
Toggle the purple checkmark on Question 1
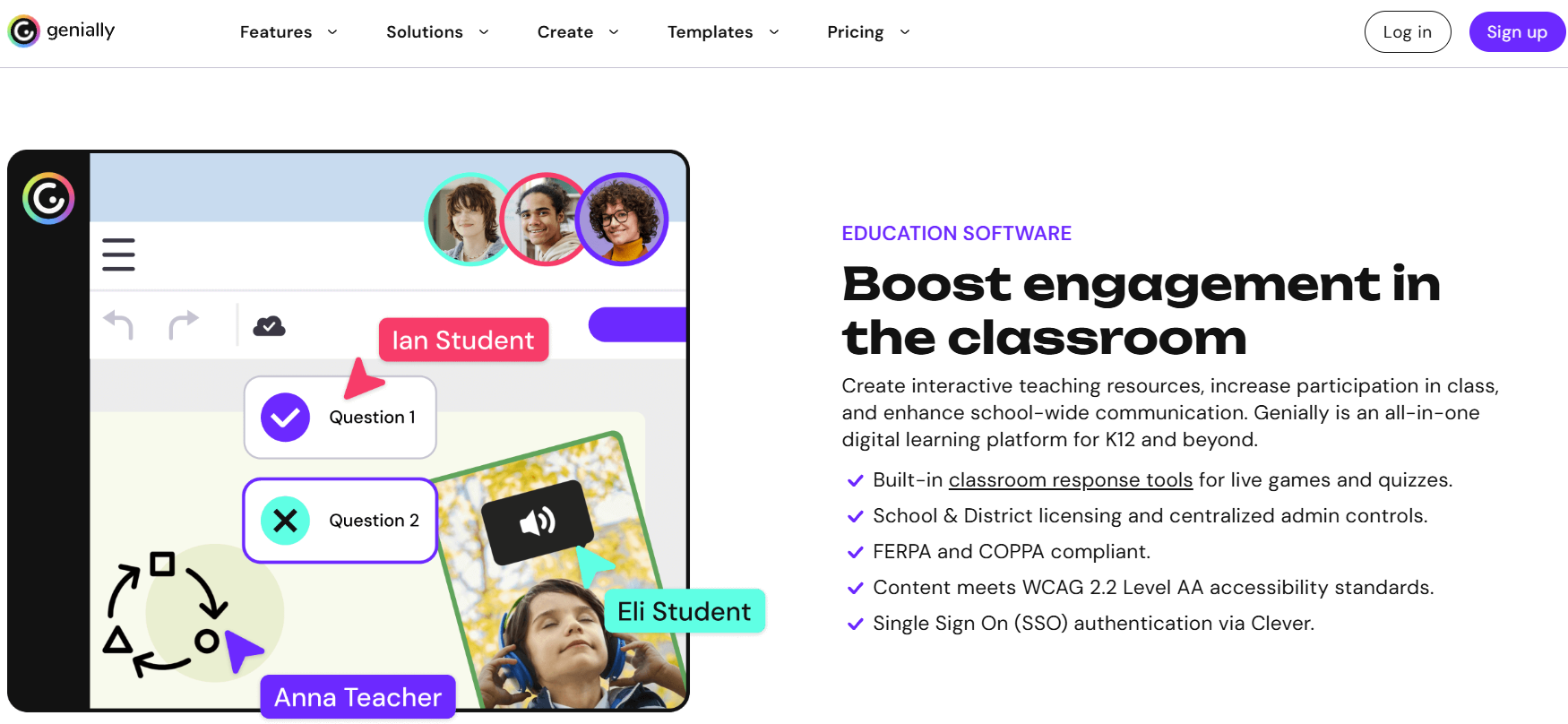tap(285, 418)
